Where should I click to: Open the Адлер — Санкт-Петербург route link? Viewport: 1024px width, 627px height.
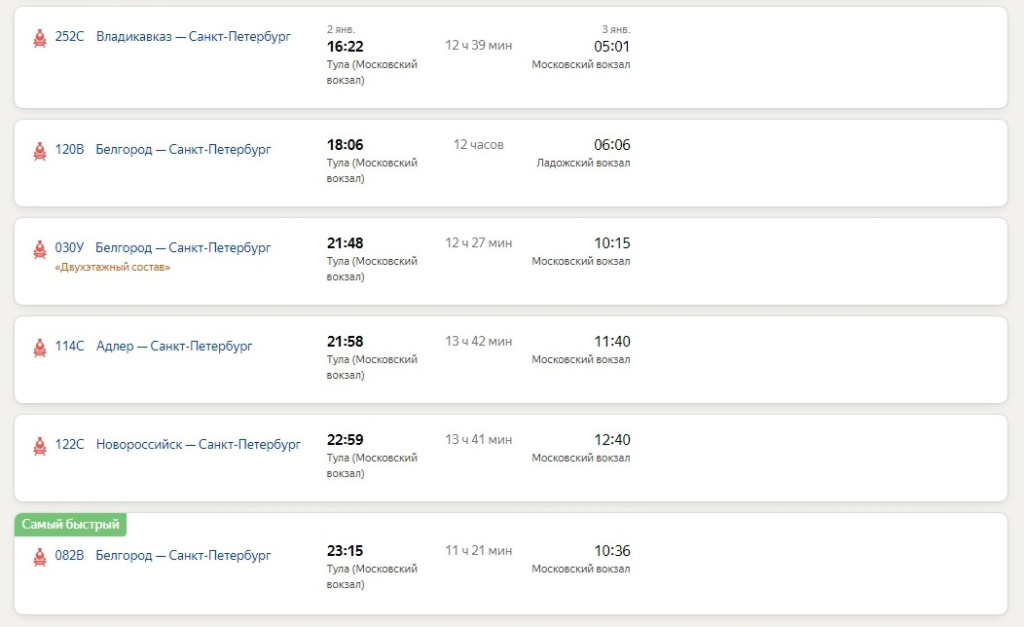coord(174,347)
